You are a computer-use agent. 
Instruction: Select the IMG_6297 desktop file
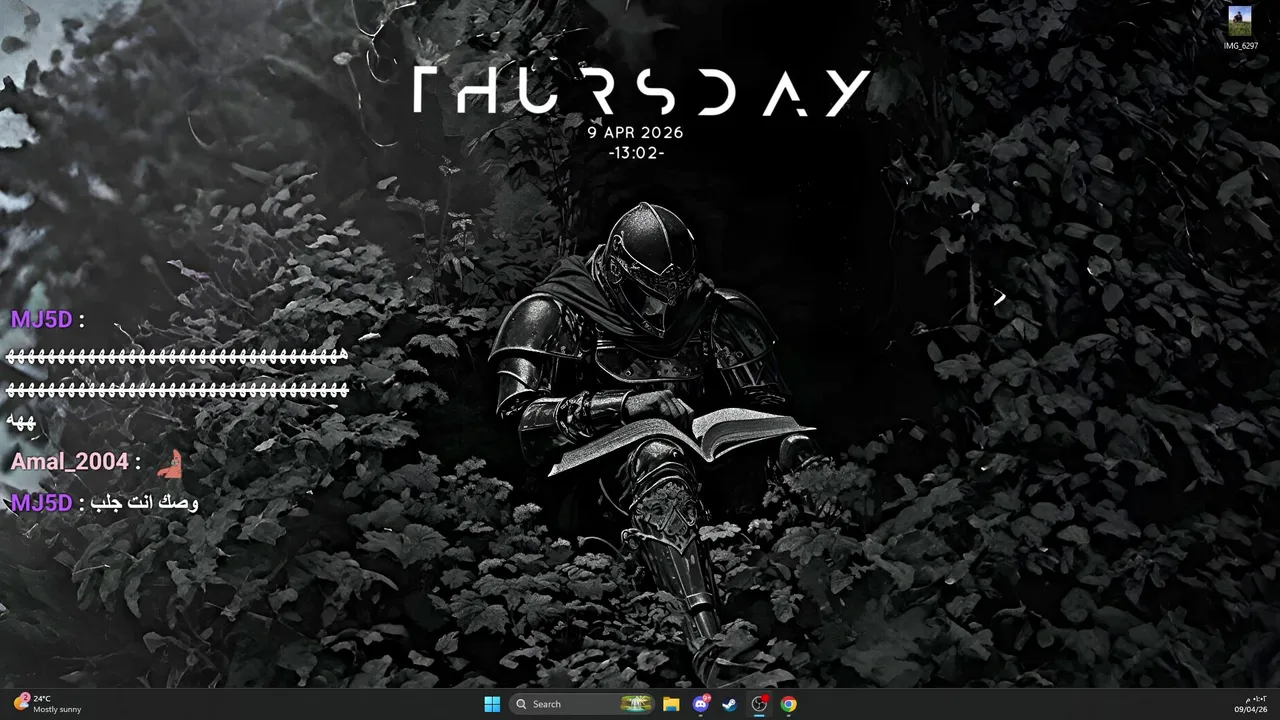(1240, 27)
